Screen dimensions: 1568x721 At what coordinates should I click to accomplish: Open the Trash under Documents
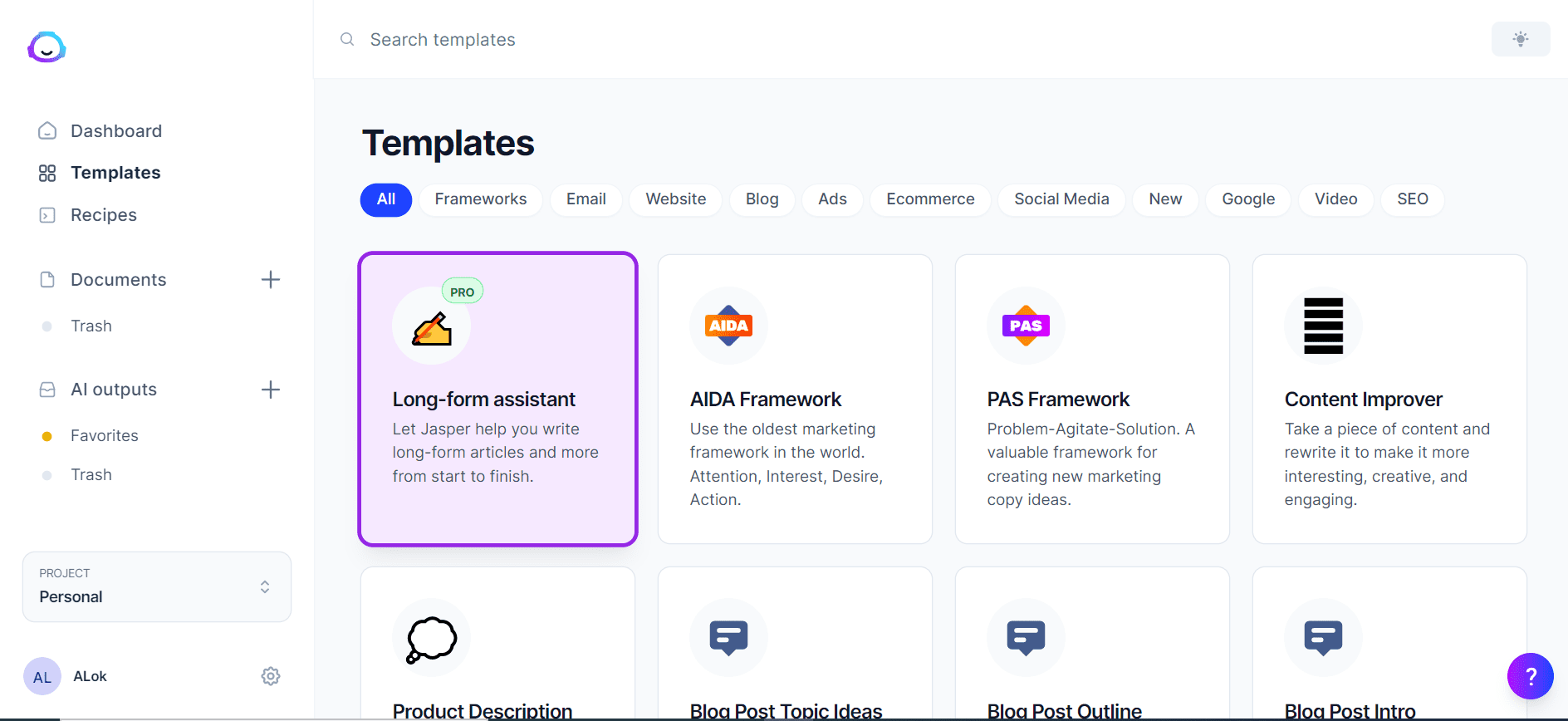pyautogui.click(x=91, y=326)
